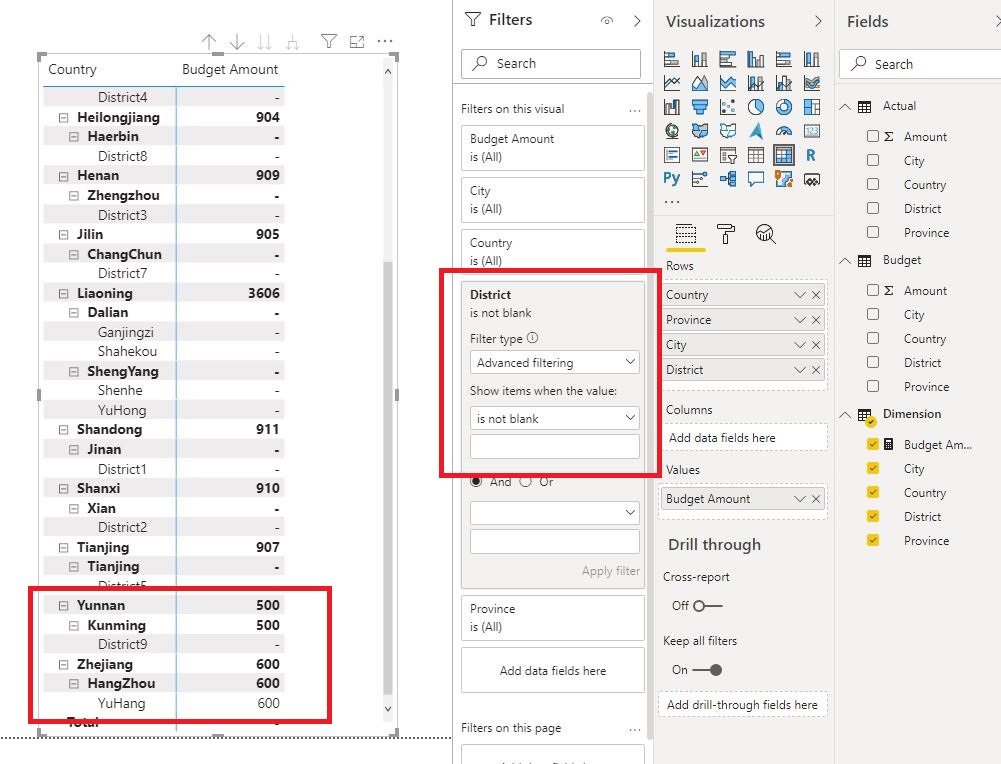Collapse the Actual table in Fields
The width and height of the screenshot is (1001, 764).
click(x=845, y=107)
